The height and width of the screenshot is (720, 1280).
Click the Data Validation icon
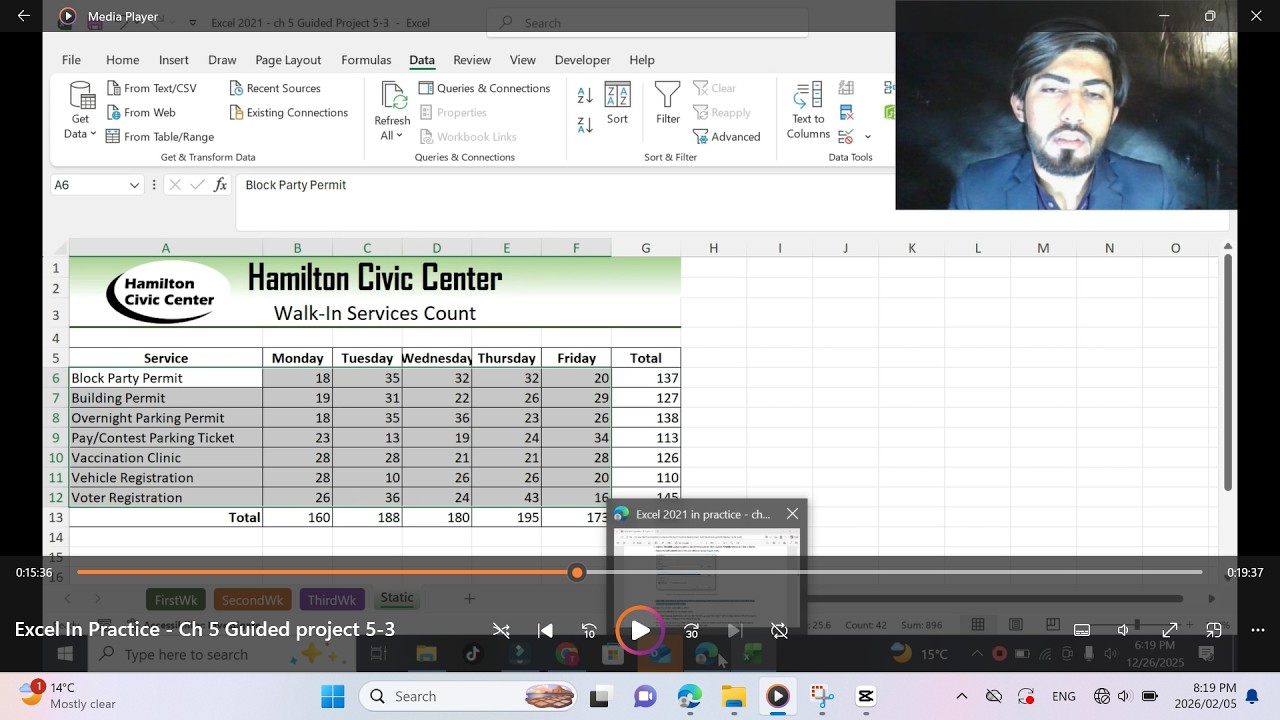click(846, 137)
